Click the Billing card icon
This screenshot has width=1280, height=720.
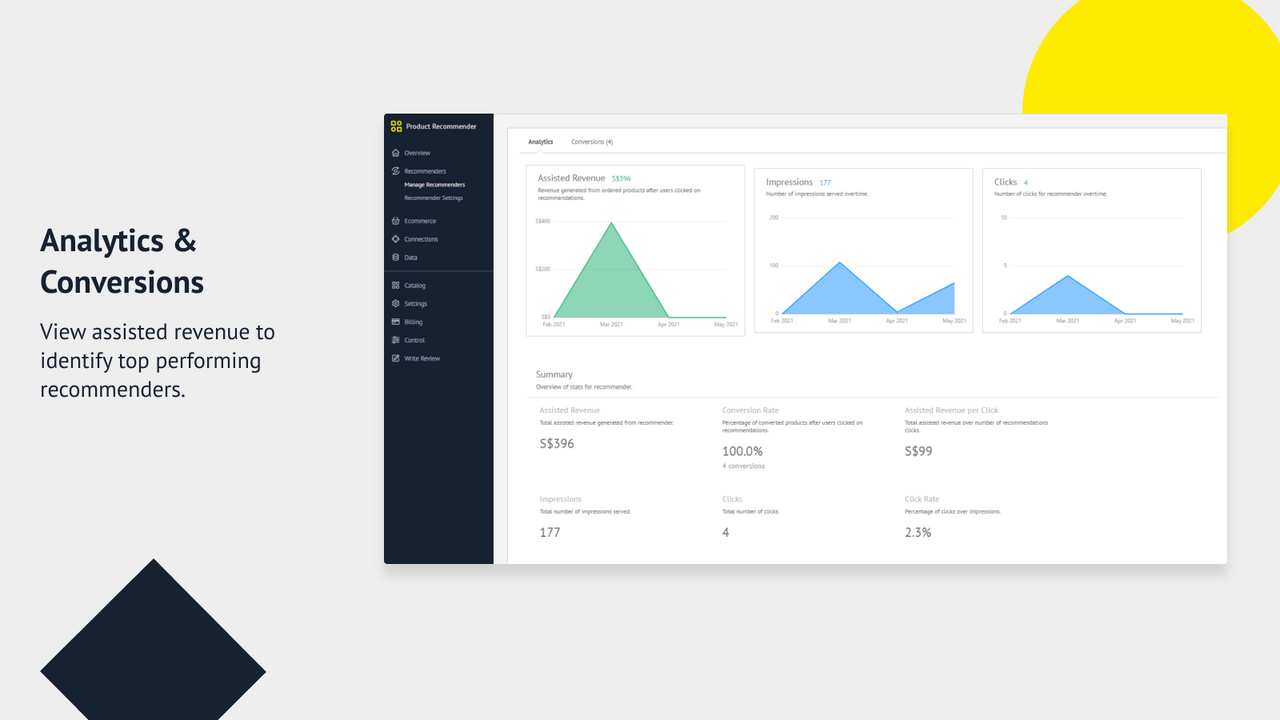396,322
